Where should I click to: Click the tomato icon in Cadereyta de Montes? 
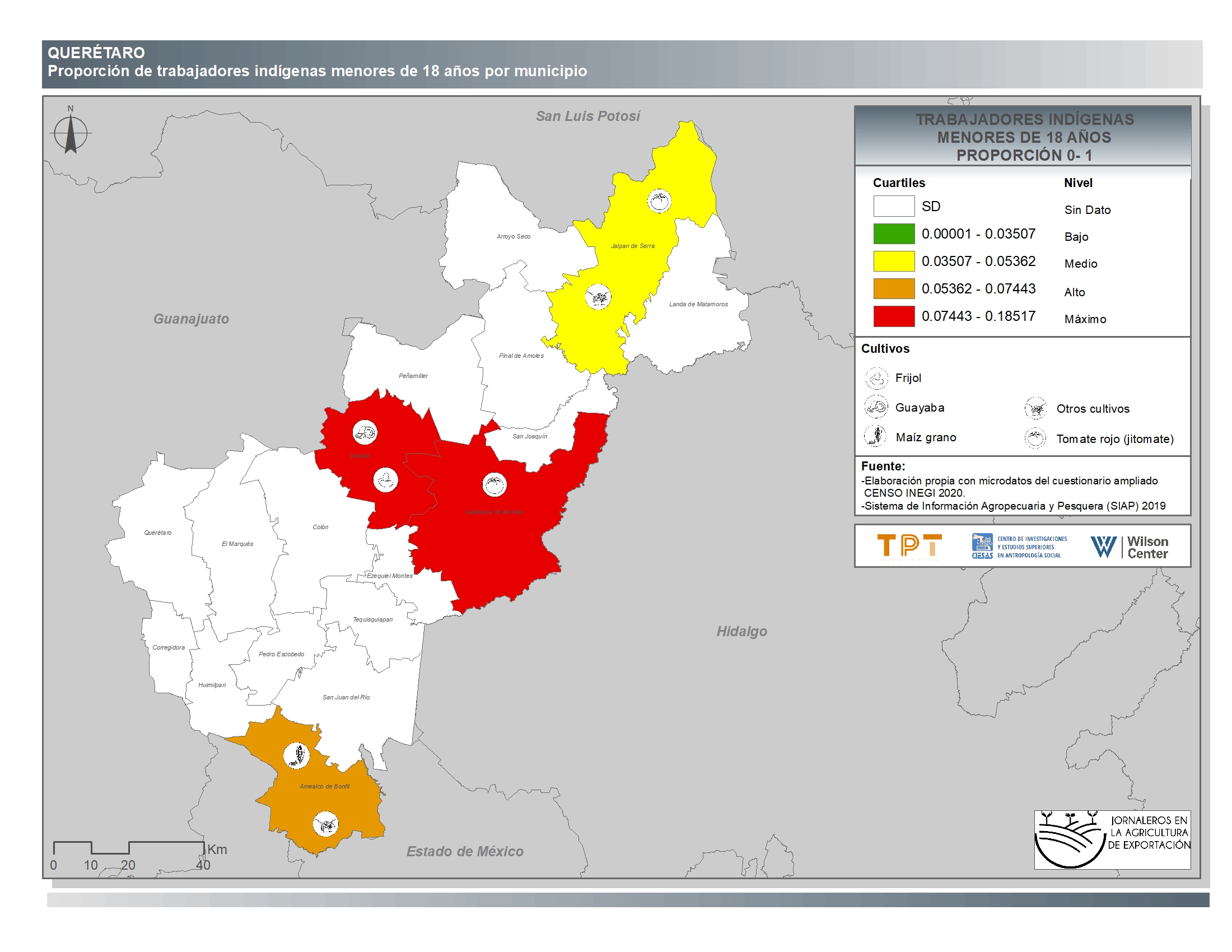494,484
